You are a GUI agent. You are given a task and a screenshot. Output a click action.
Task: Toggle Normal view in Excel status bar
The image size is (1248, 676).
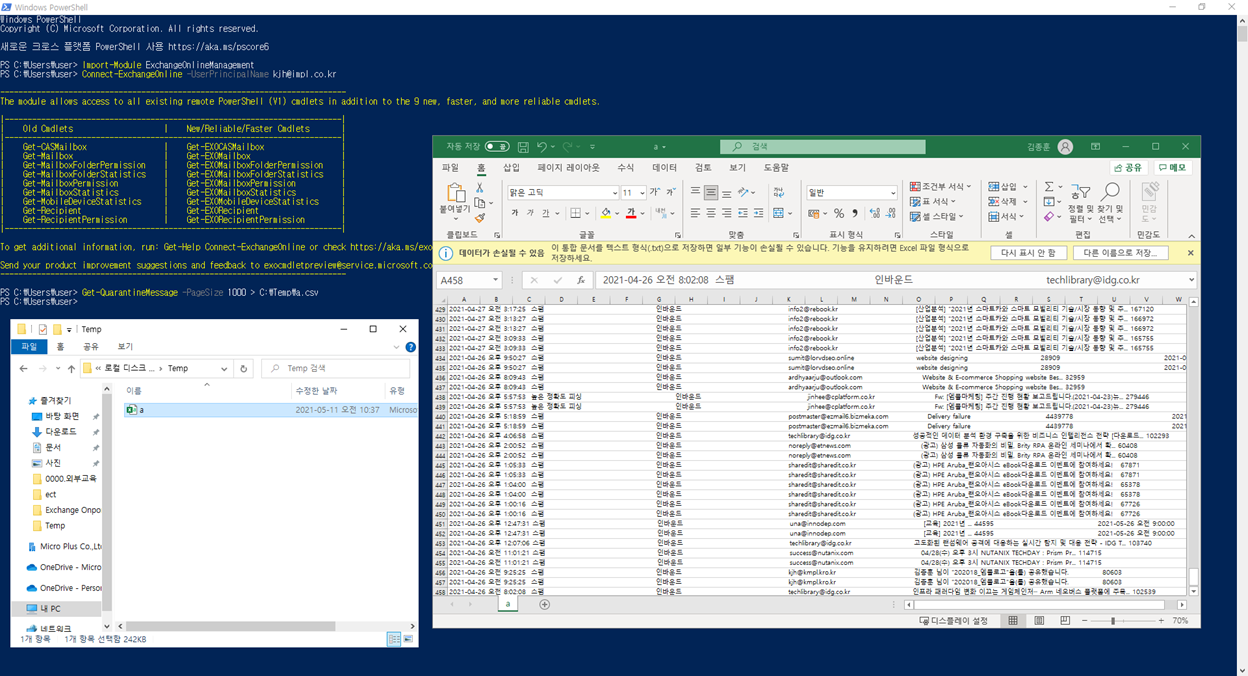click(x=1012, y=621)
